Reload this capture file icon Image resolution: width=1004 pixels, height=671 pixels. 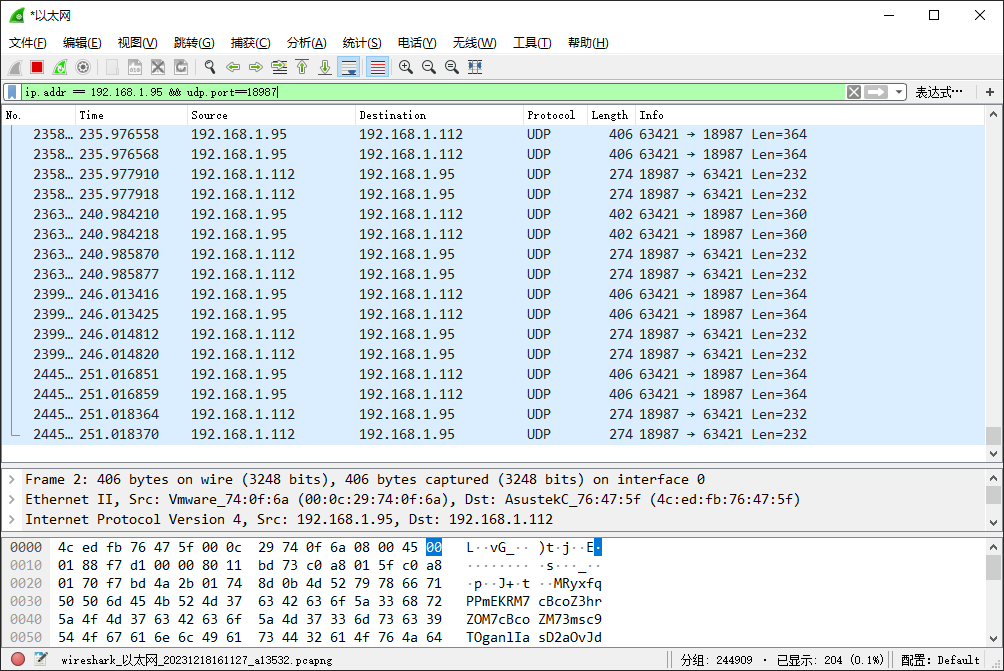point(181,67)
